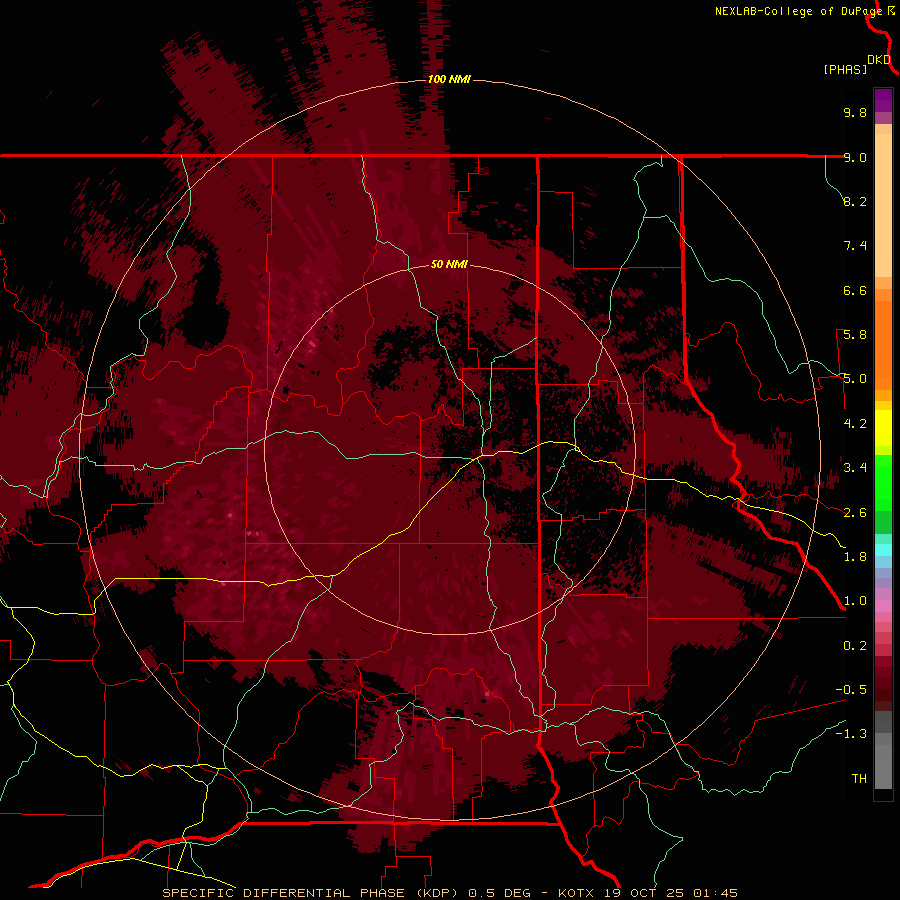Select the 8.2 scale value
This screenshot has height=900, width=900.
(855, 201)
